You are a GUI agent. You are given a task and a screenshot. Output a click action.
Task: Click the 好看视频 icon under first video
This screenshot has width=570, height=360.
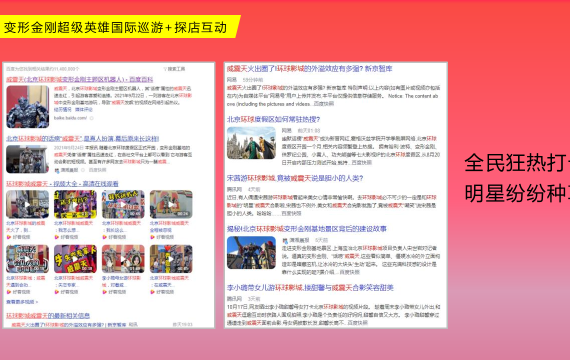pyautogui.click(x=9, y=237)
